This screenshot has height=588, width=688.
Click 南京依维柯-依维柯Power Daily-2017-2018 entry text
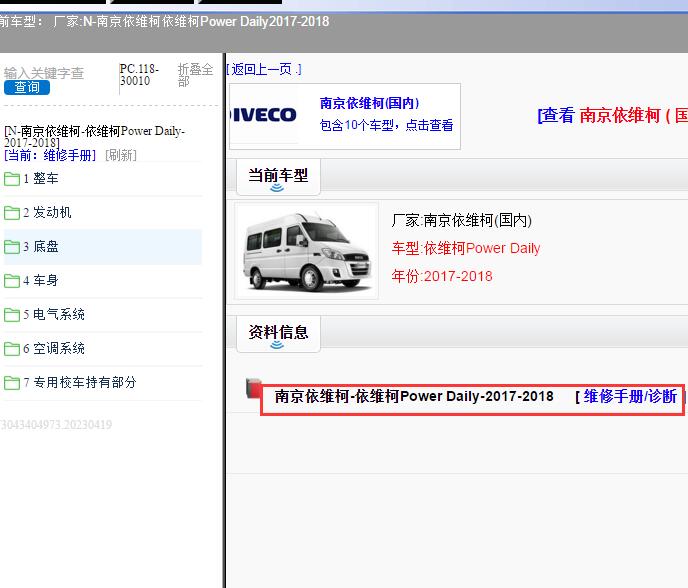[414, 397]
